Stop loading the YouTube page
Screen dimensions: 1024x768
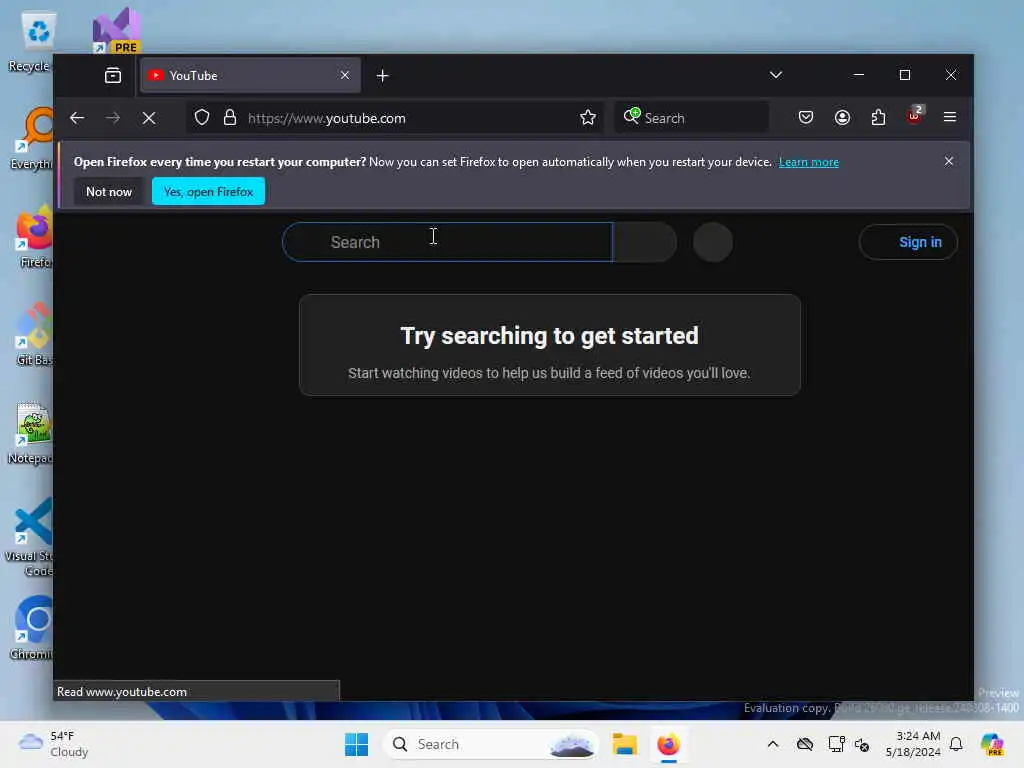click(149, 118)
